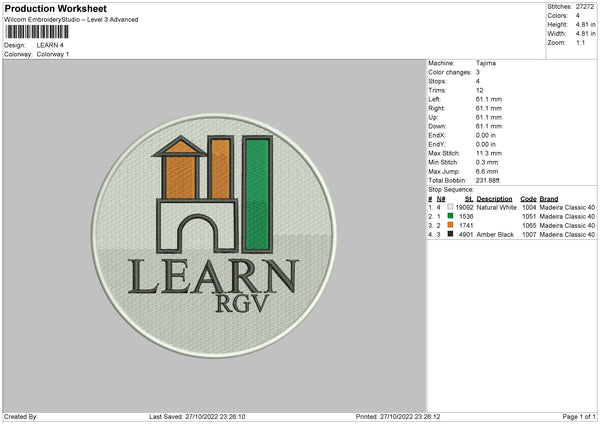Click the 'St.' column header
600x424 pixels.
click(x=469, y=199)
